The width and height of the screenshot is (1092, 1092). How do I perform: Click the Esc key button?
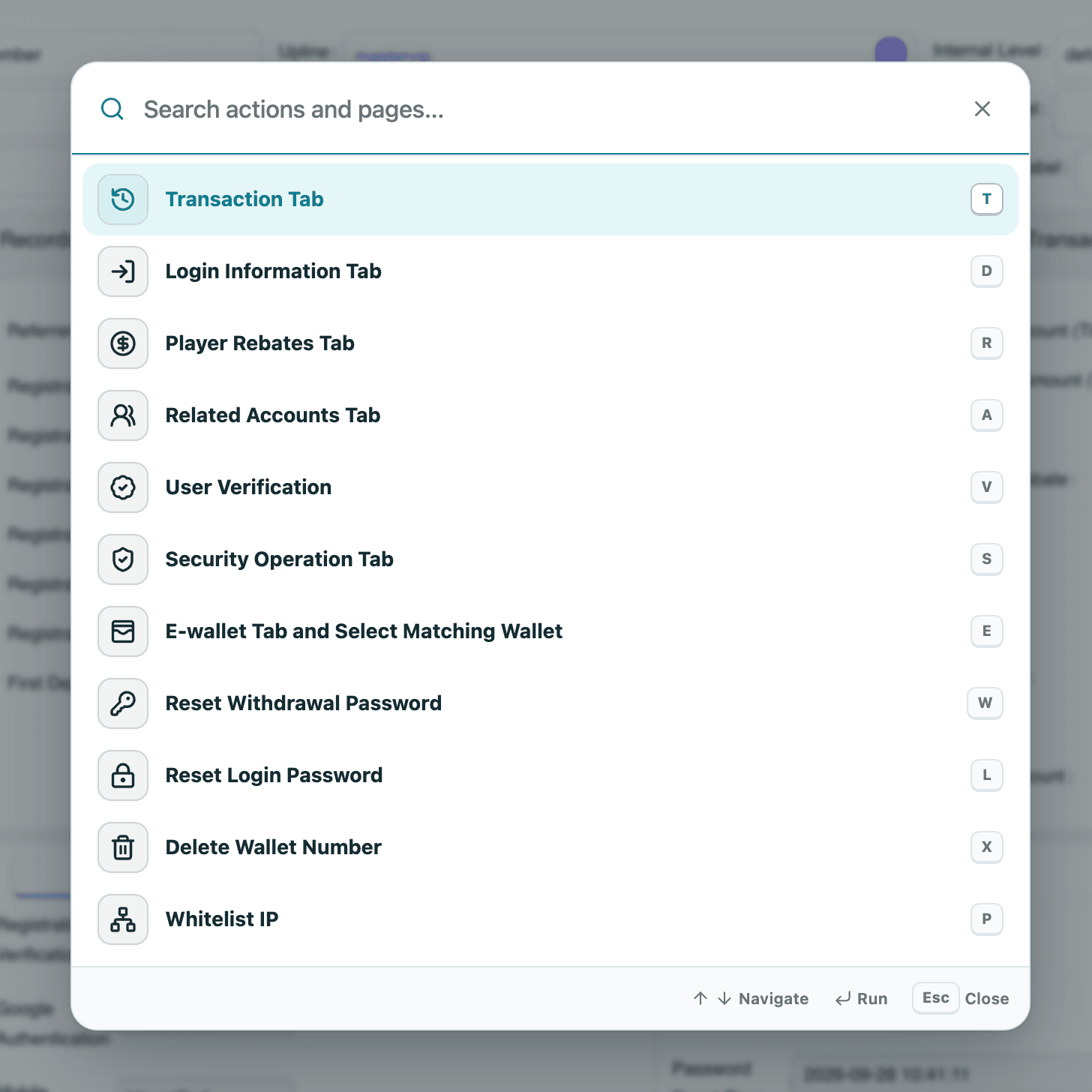point(936,998)
